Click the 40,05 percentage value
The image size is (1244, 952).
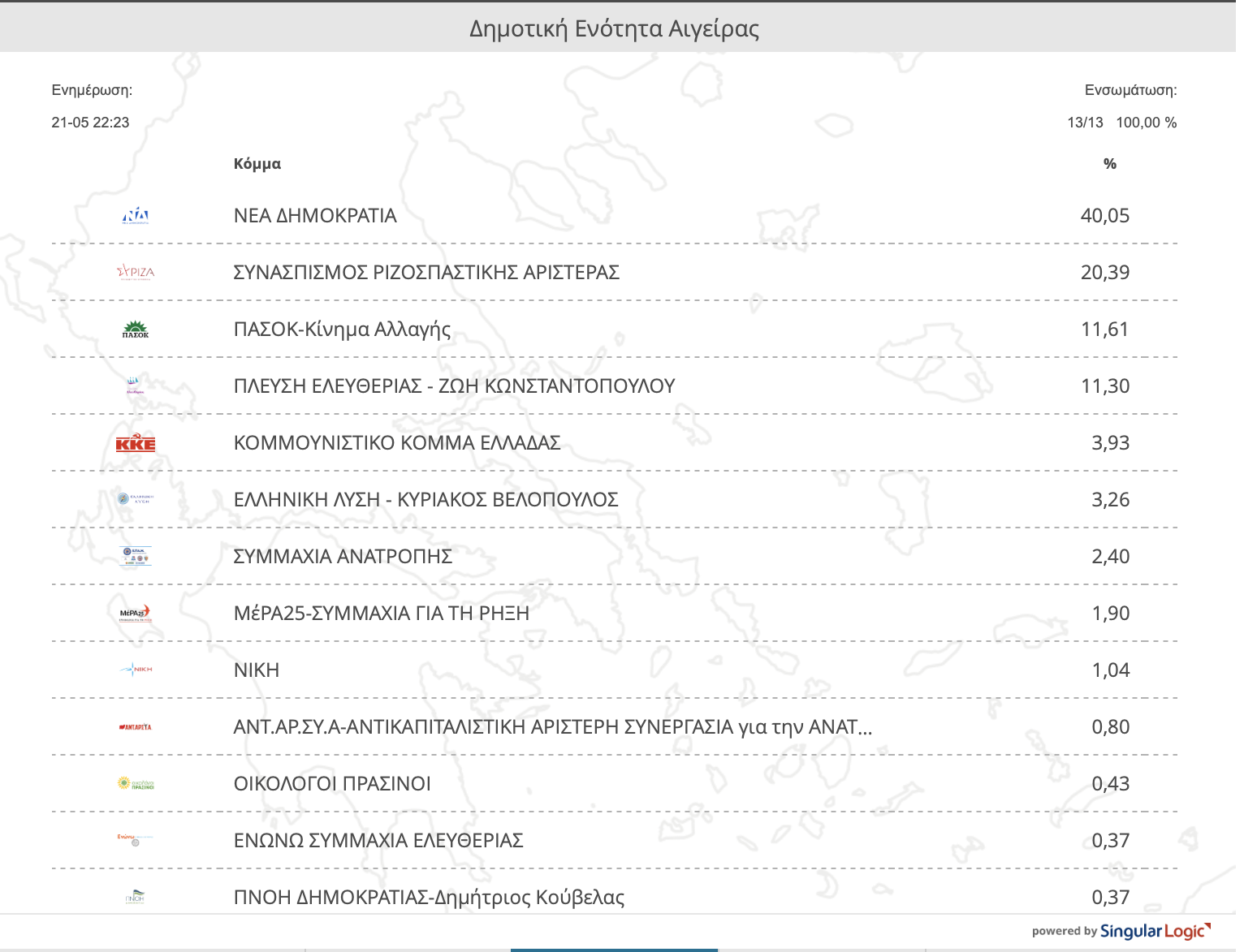tap(1105, 216)
